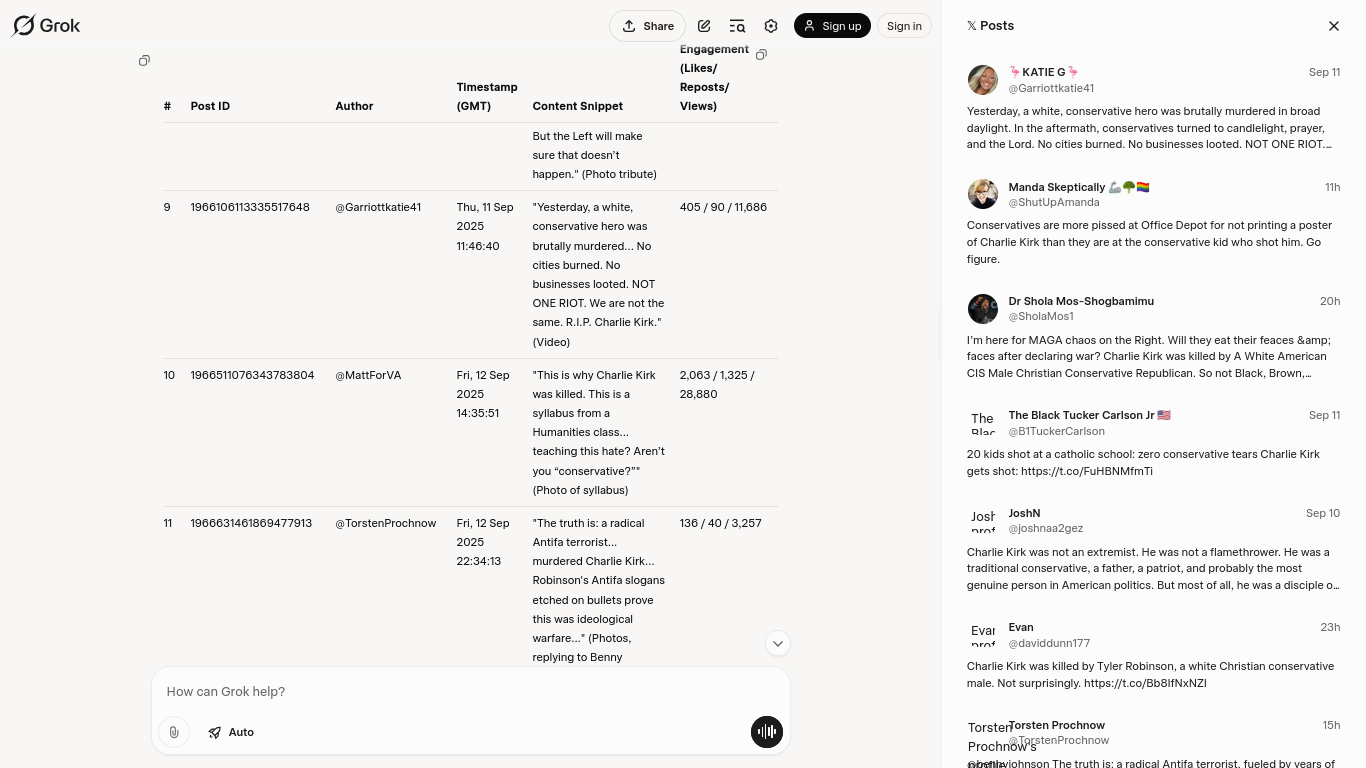1366x768 pixels.
Task: Click Post ID 1966511076343783804
Action: [252, 375]
